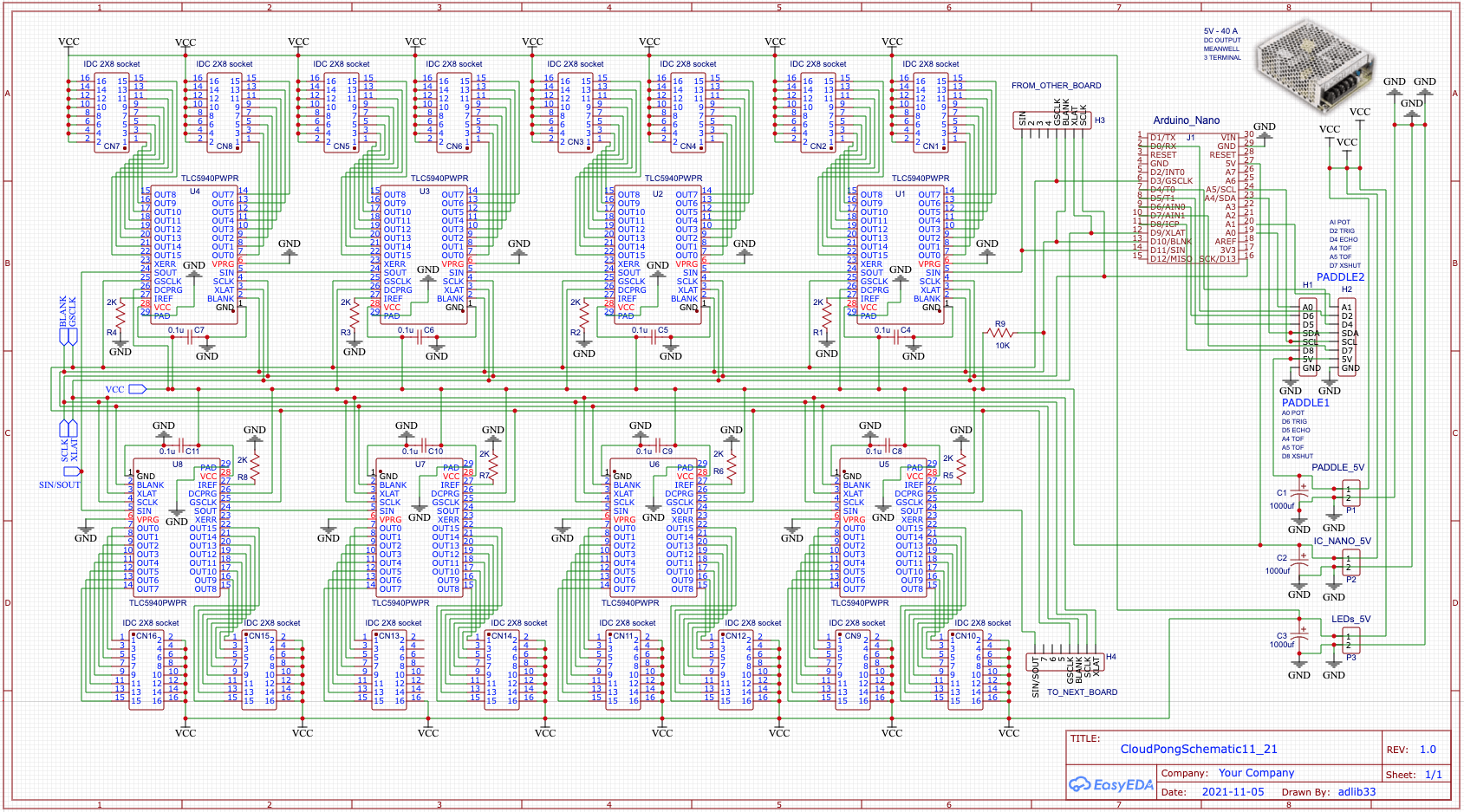Click the CN15 socket designator
This screenshot has width=1464, height=812.
click(x=259, y=636)
